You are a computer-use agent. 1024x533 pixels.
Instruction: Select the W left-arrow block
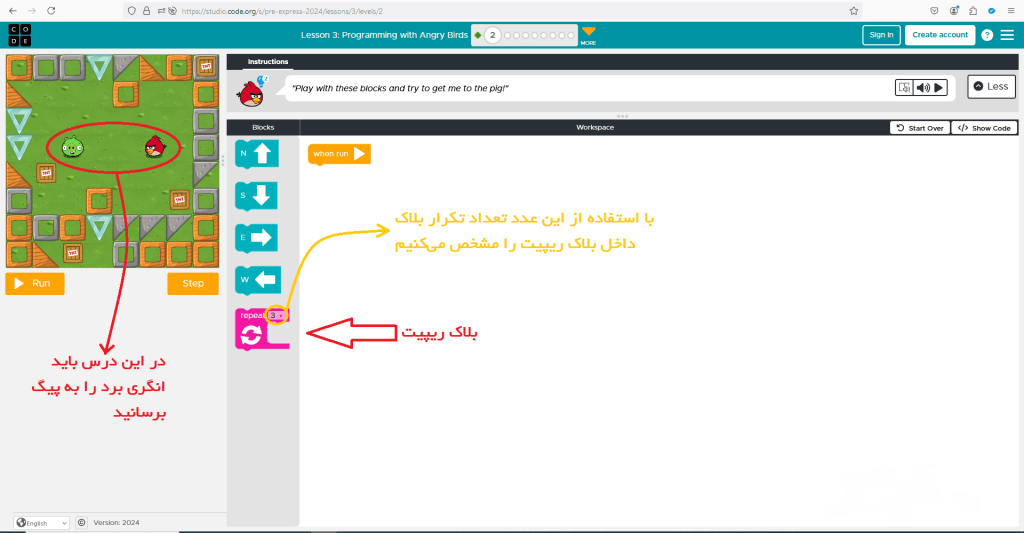click(x=258, y=280)
